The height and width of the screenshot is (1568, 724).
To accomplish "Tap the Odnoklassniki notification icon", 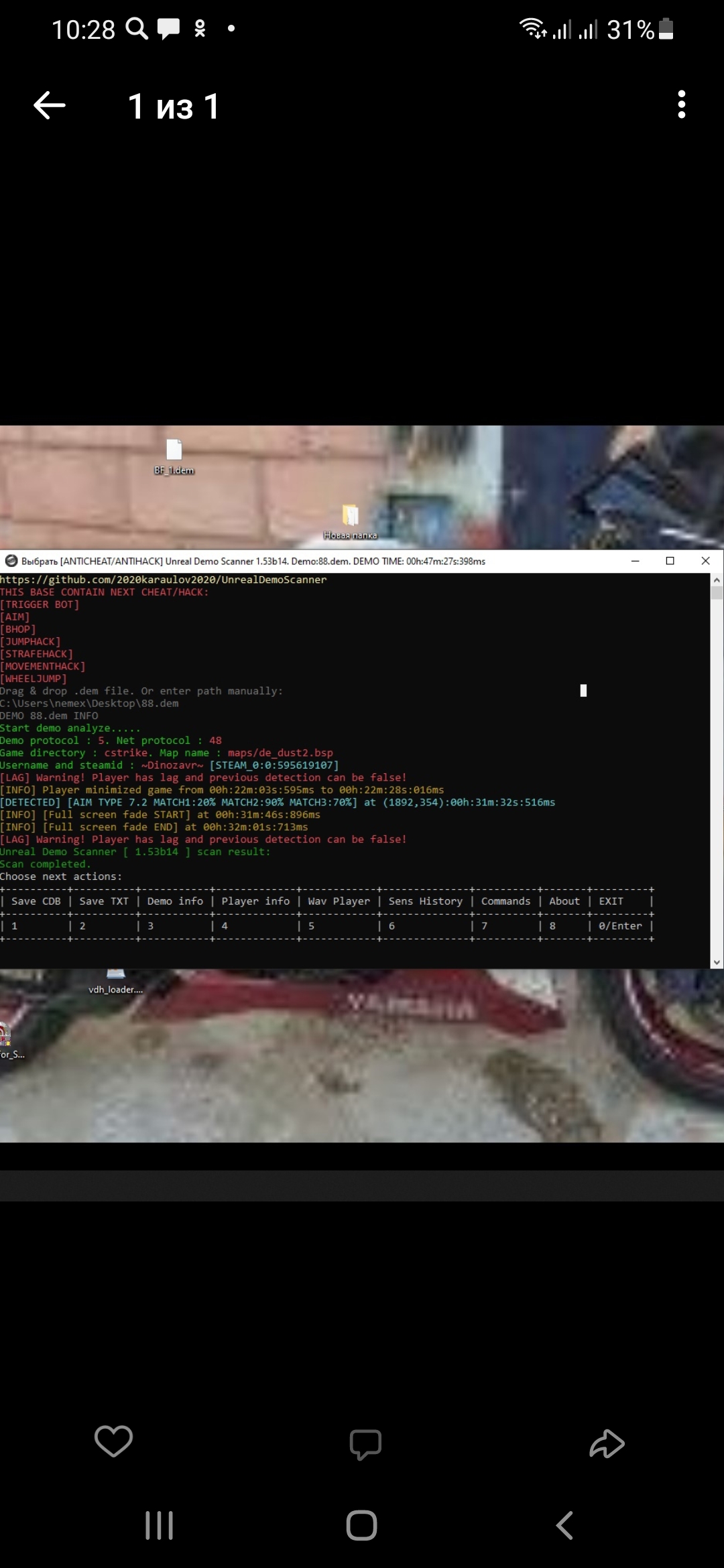I will 200,29.
